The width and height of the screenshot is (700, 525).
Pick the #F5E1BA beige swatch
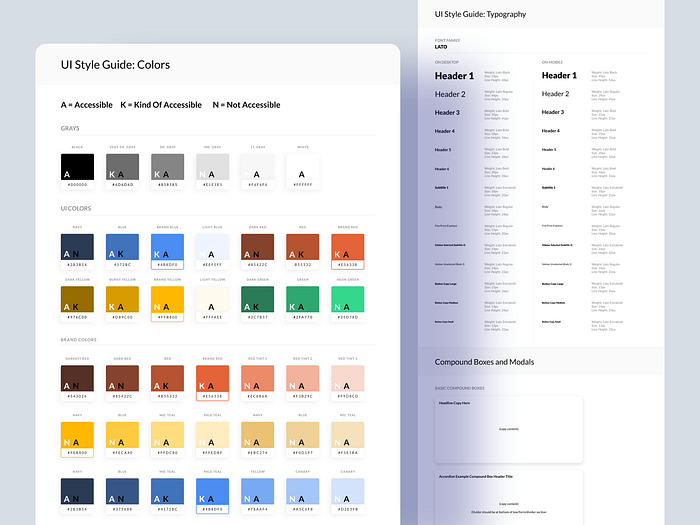pyautogui.click(x=348, y=440)
